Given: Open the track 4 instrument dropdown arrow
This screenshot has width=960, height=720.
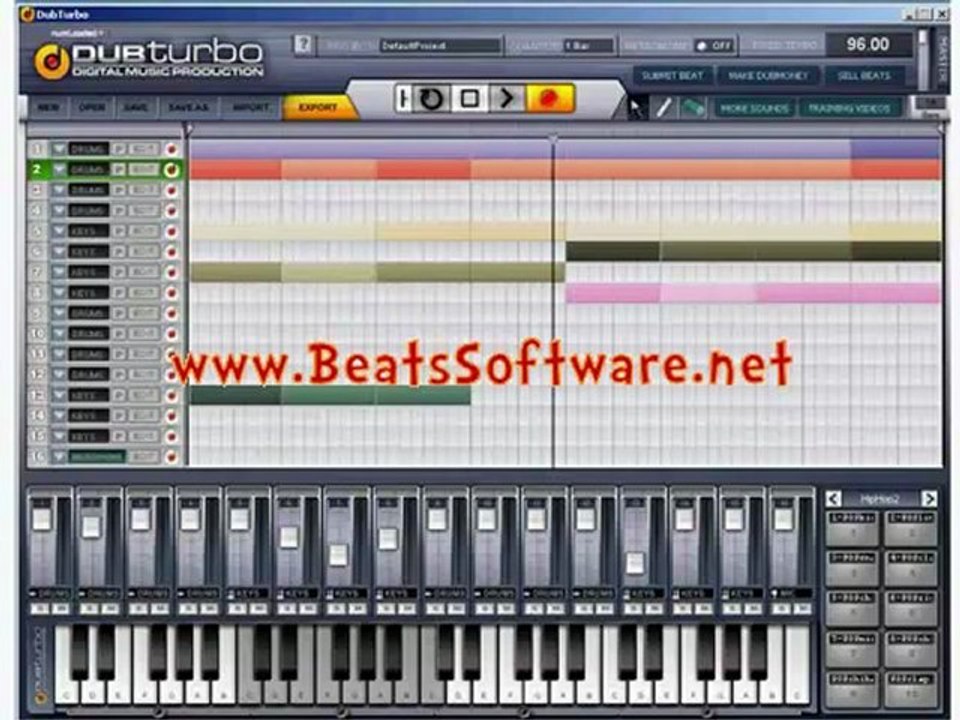Looking at the screenshot, I should point(59,211).
